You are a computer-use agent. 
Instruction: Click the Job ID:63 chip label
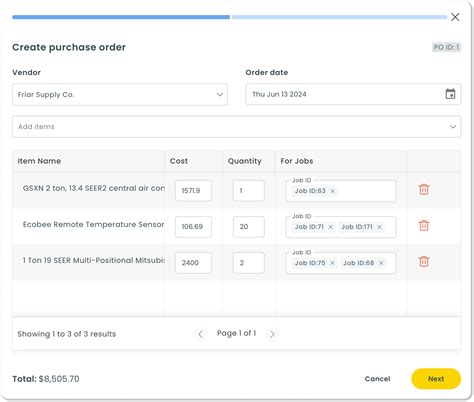(310, 191)
